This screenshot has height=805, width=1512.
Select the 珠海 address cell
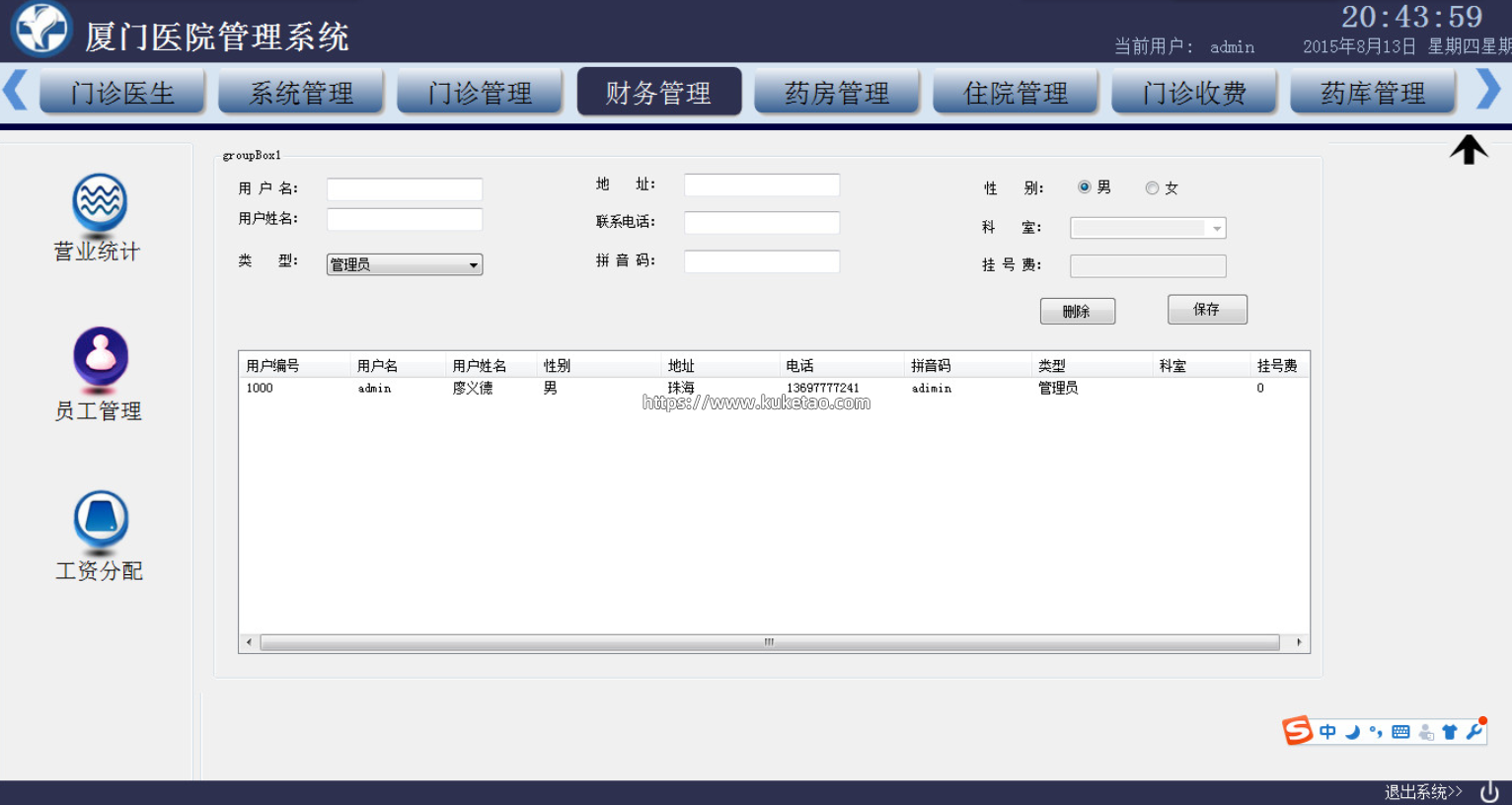[x=681, y=389]
